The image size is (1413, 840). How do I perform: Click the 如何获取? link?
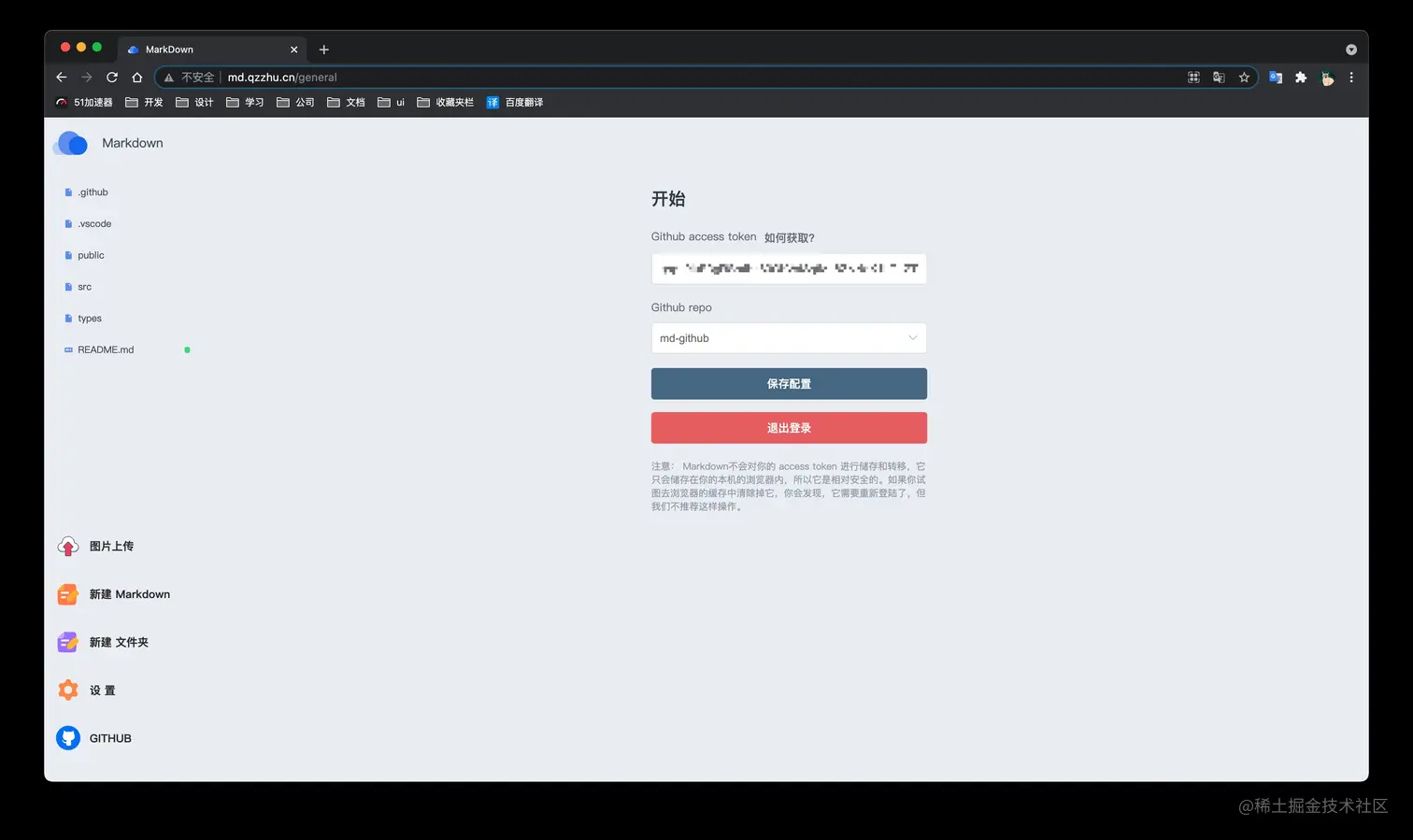[790, 238]
